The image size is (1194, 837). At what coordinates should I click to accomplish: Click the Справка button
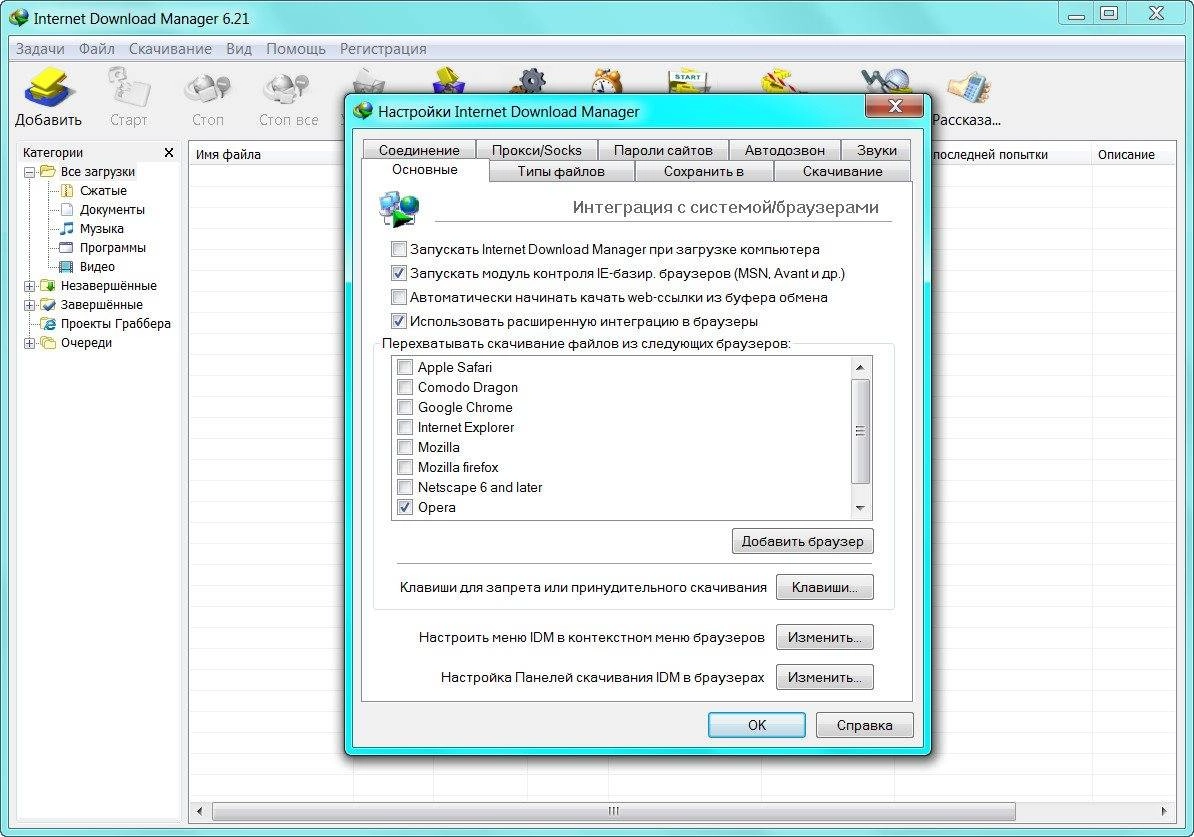tap(864, 725)
